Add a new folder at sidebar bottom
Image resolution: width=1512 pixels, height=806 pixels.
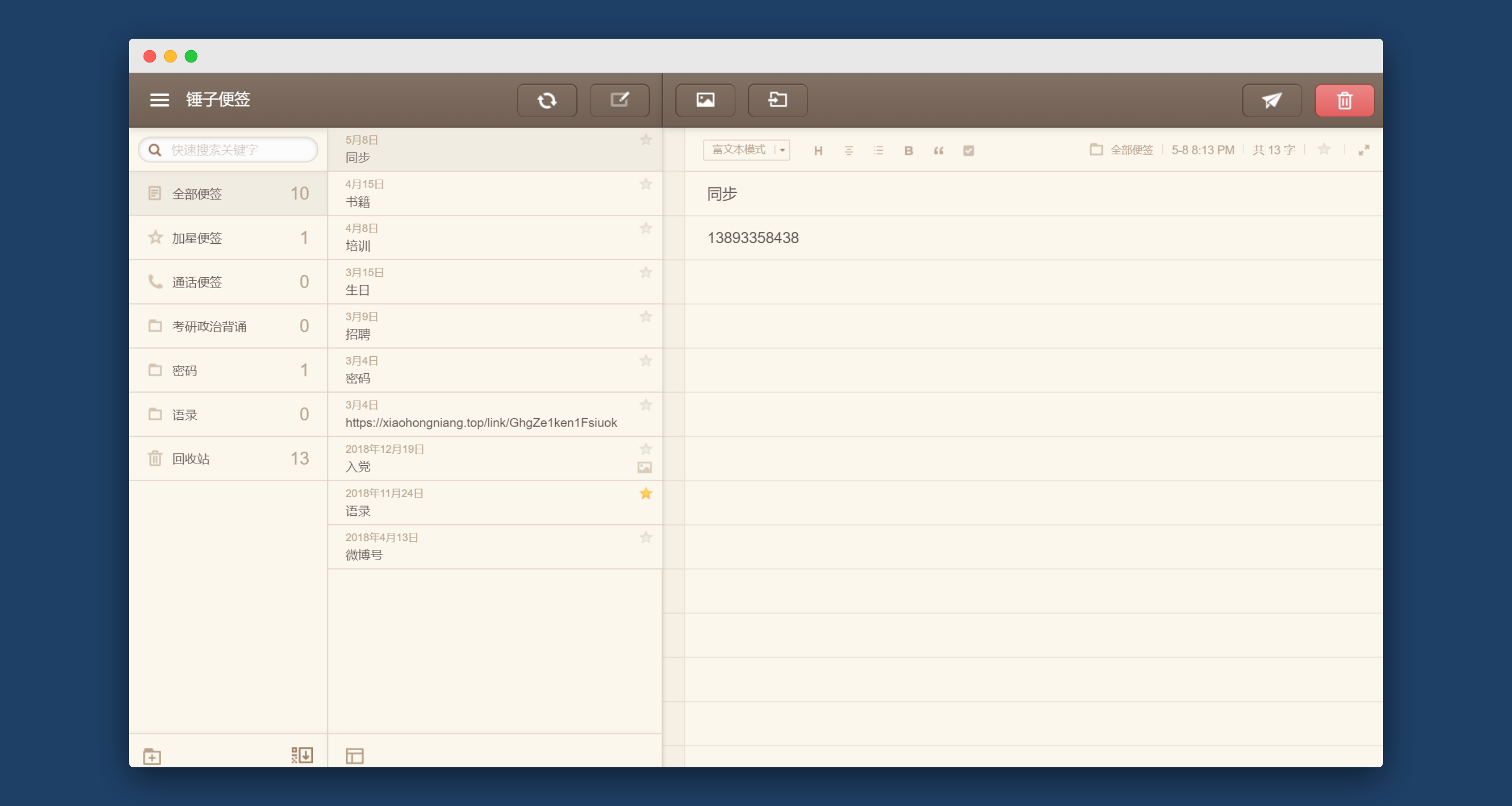click(152, 756)
